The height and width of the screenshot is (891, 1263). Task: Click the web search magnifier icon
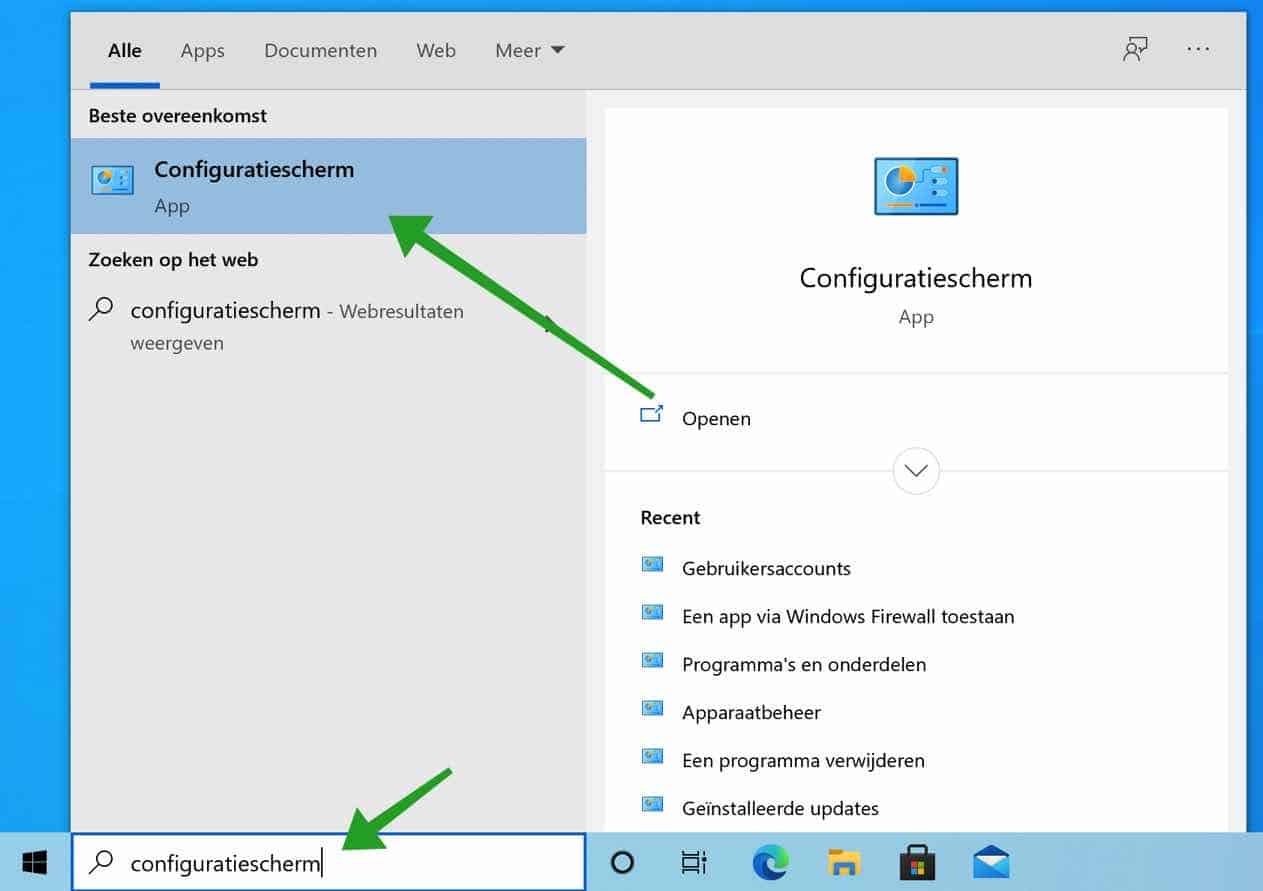pyautogui.click(x=100, y=309)
